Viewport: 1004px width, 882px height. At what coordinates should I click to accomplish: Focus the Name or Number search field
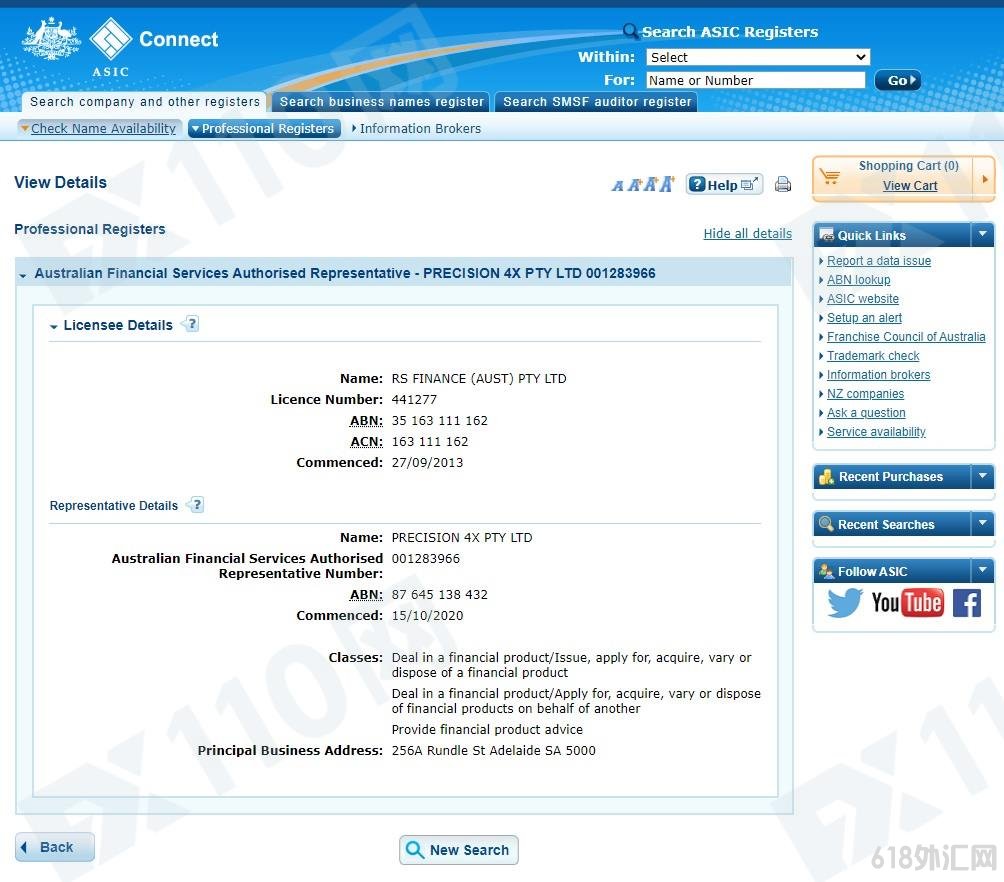(756, 80)
